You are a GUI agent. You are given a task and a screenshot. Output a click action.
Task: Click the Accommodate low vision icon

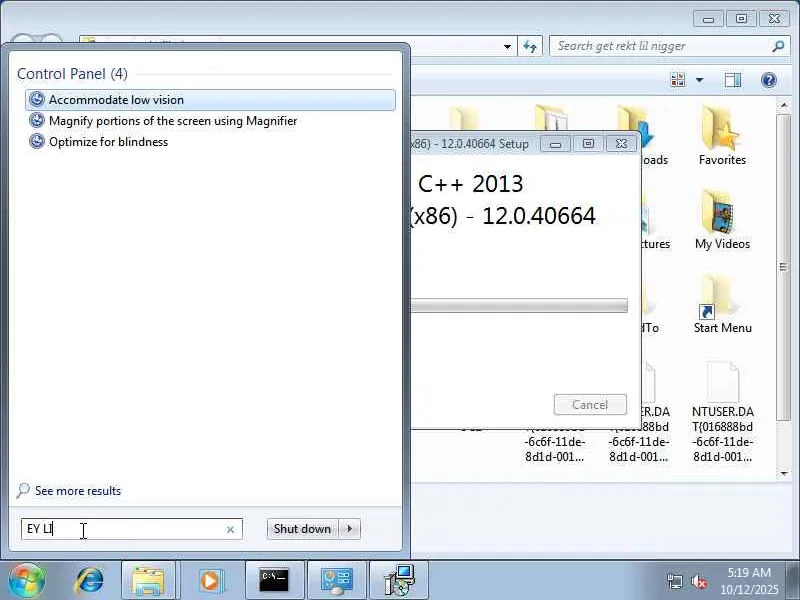tap(37, 99)
